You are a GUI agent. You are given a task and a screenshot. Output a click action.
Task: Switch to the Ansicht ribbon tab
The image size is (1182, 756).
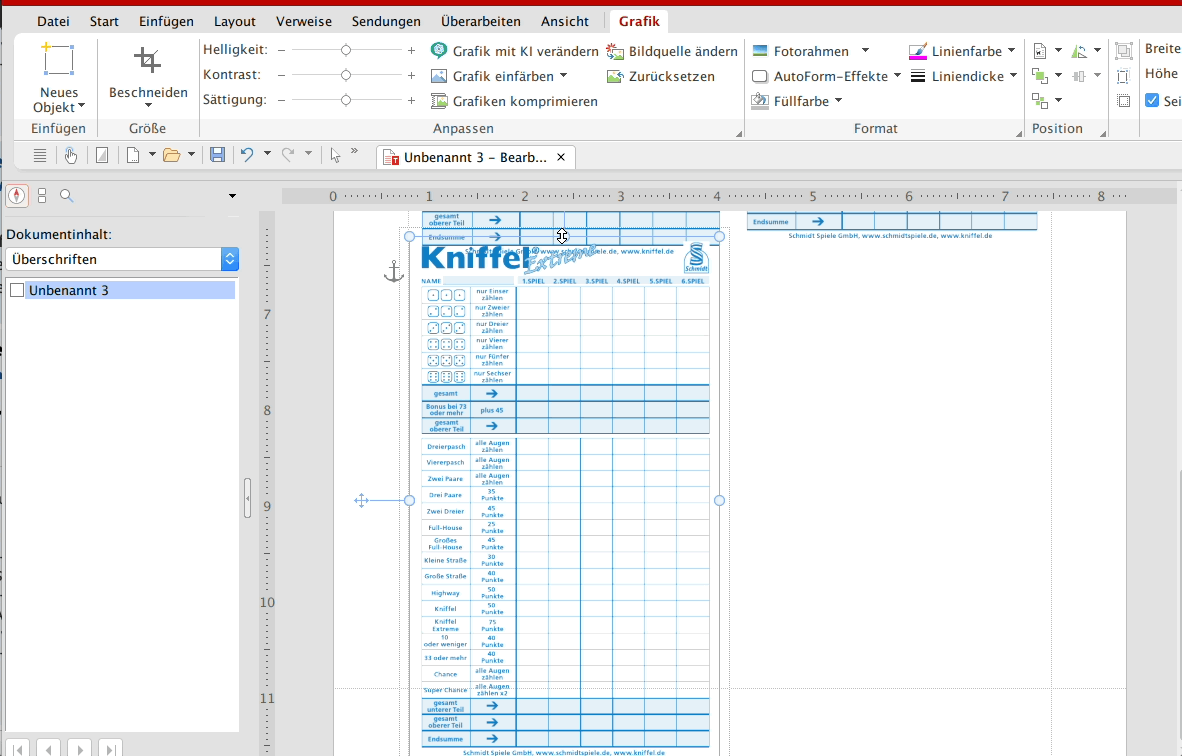565,21
